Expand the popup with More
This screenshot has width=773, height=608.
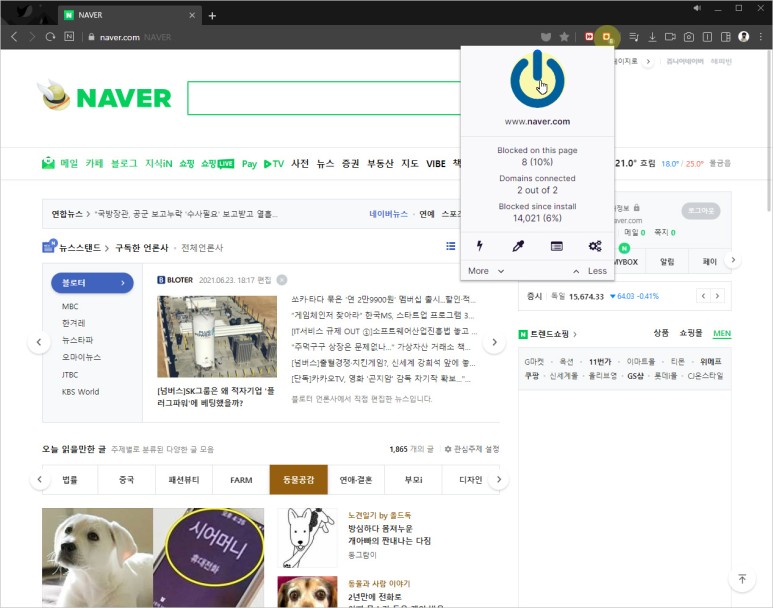(486, 271)
